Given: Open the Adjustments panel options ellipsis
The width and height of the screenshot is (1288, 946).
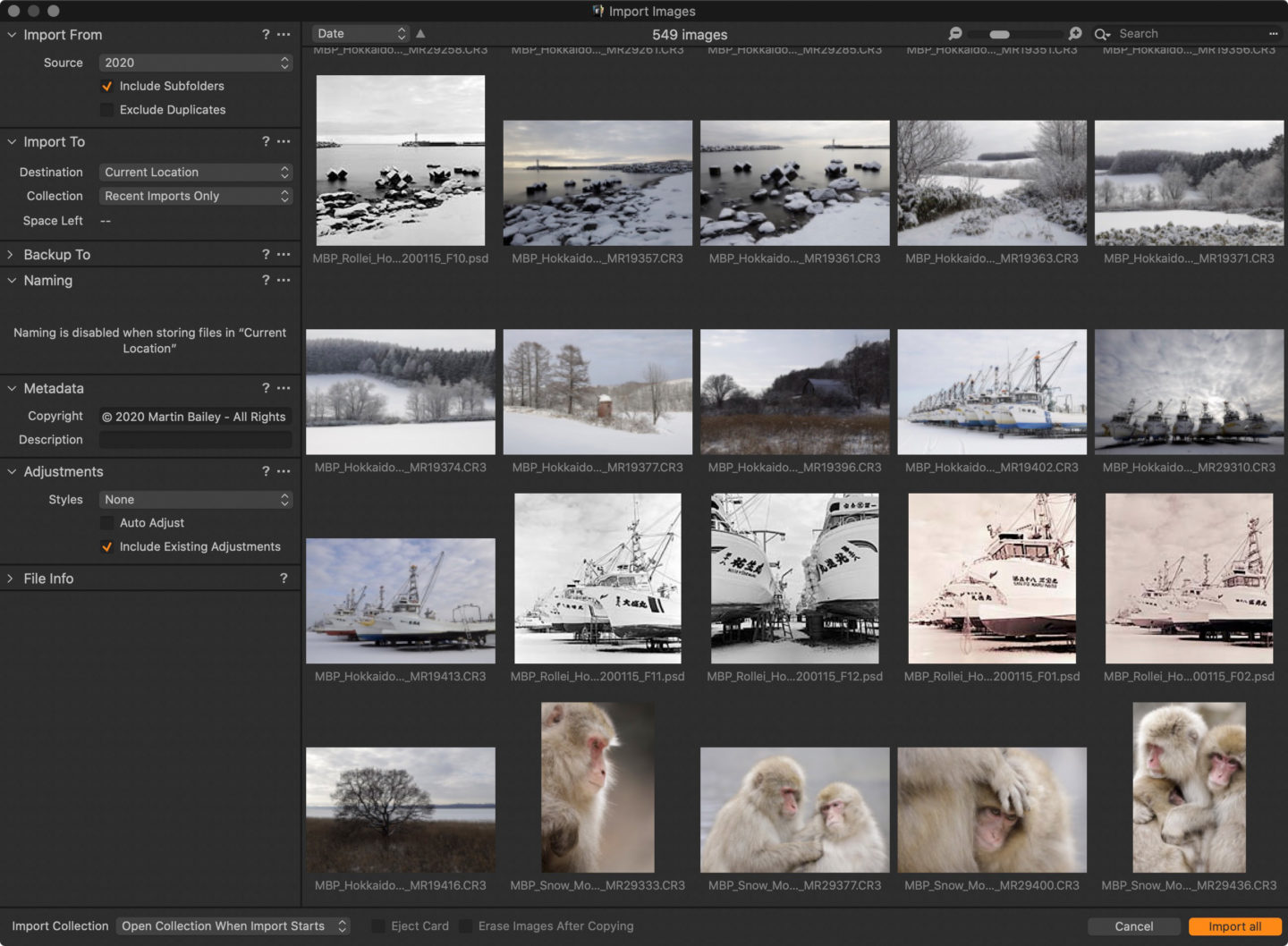Looking at the screenshot, I should tap(284, 471).
